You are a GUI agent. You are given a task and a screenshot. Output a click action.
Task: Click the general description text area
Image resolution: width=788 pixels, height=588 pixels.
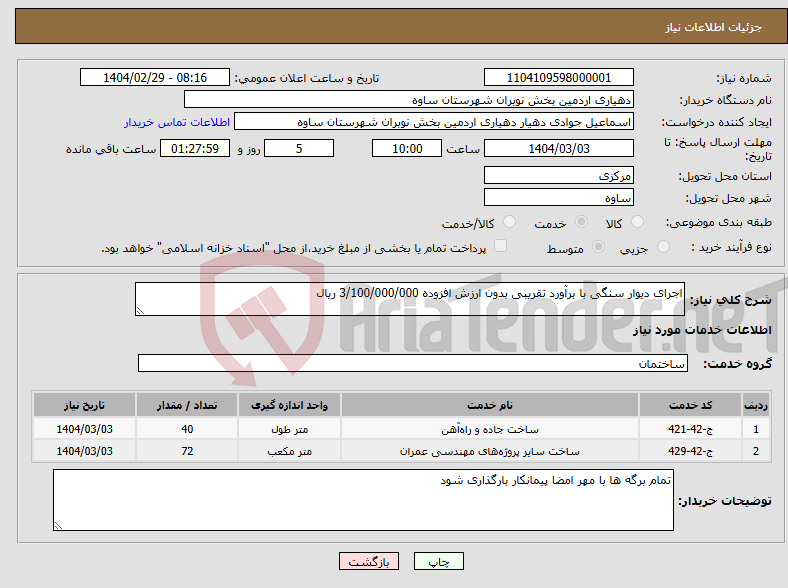[x=410, y=299]
